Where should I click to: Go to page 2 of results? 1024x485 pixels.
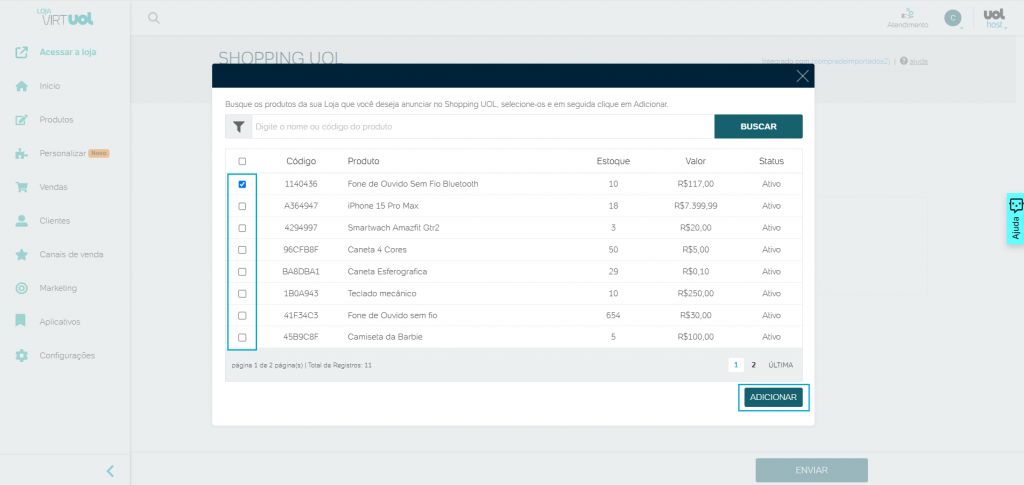click(x=753, y=365)
